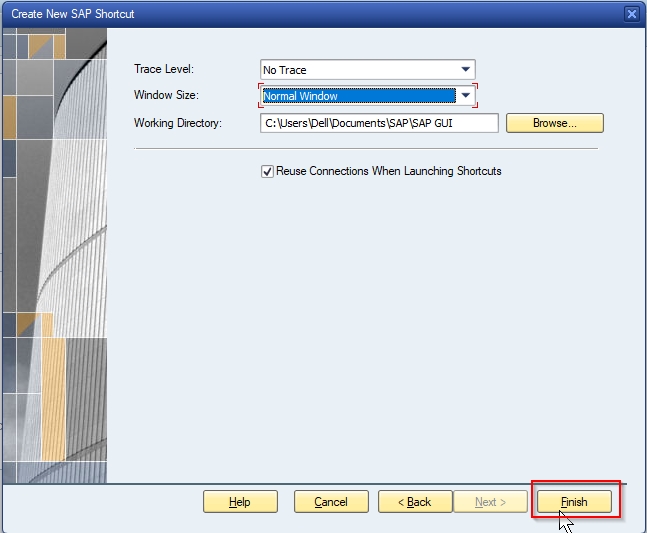The image size is (647, 533).
Task: Click the Trace Level label
Action: tap(164, 69)
